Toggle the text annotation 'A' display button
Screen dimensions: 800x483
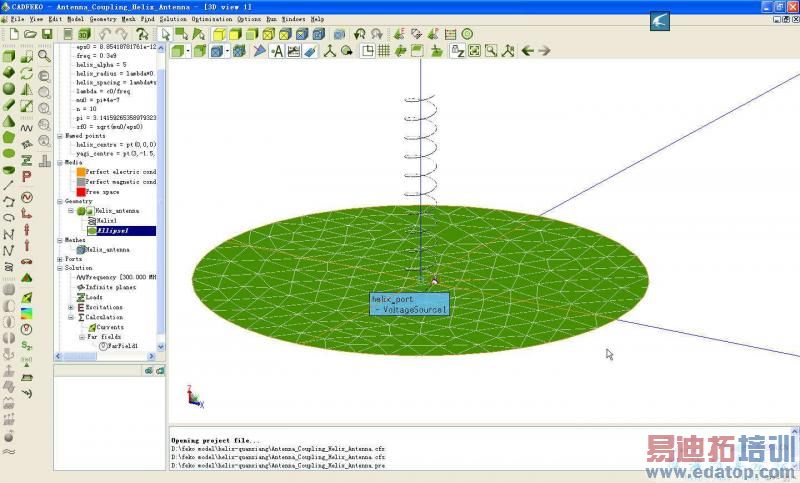click(x=278, y=50)
